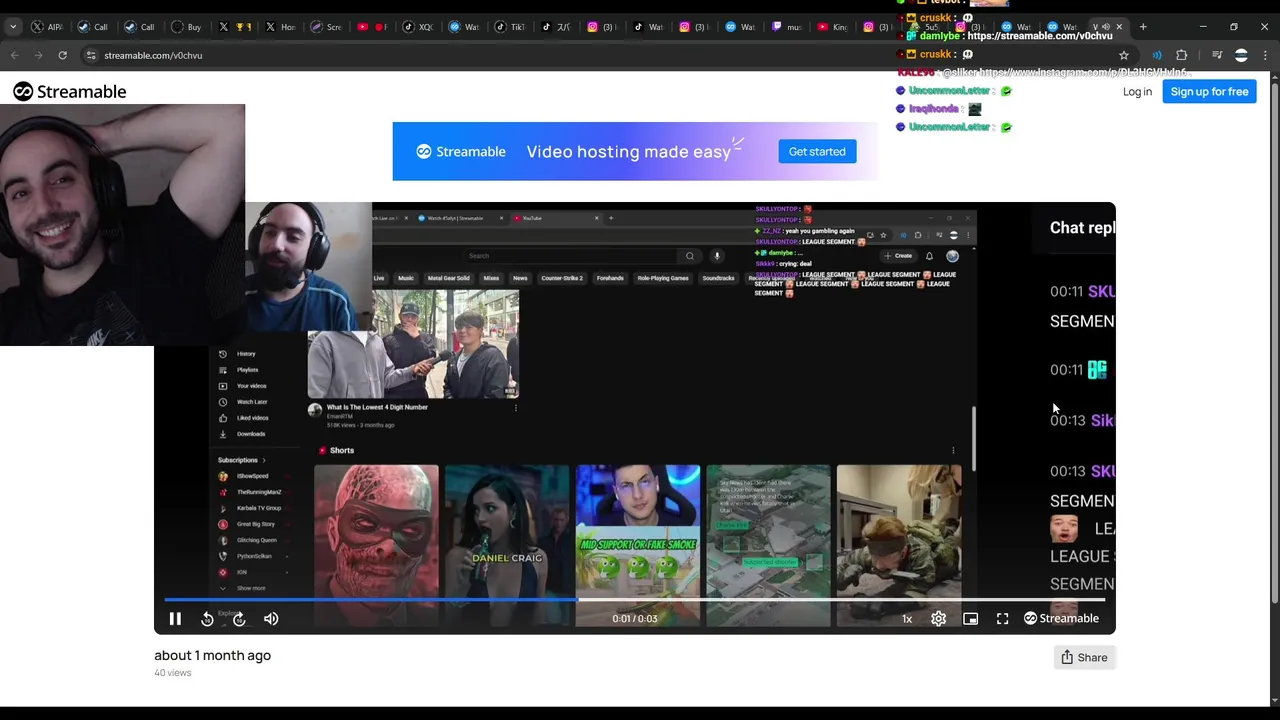Image resolution: width=1280 pixels, height=720 pixels.
Task: Click the skip forward icon in the player
Action: 239,619
